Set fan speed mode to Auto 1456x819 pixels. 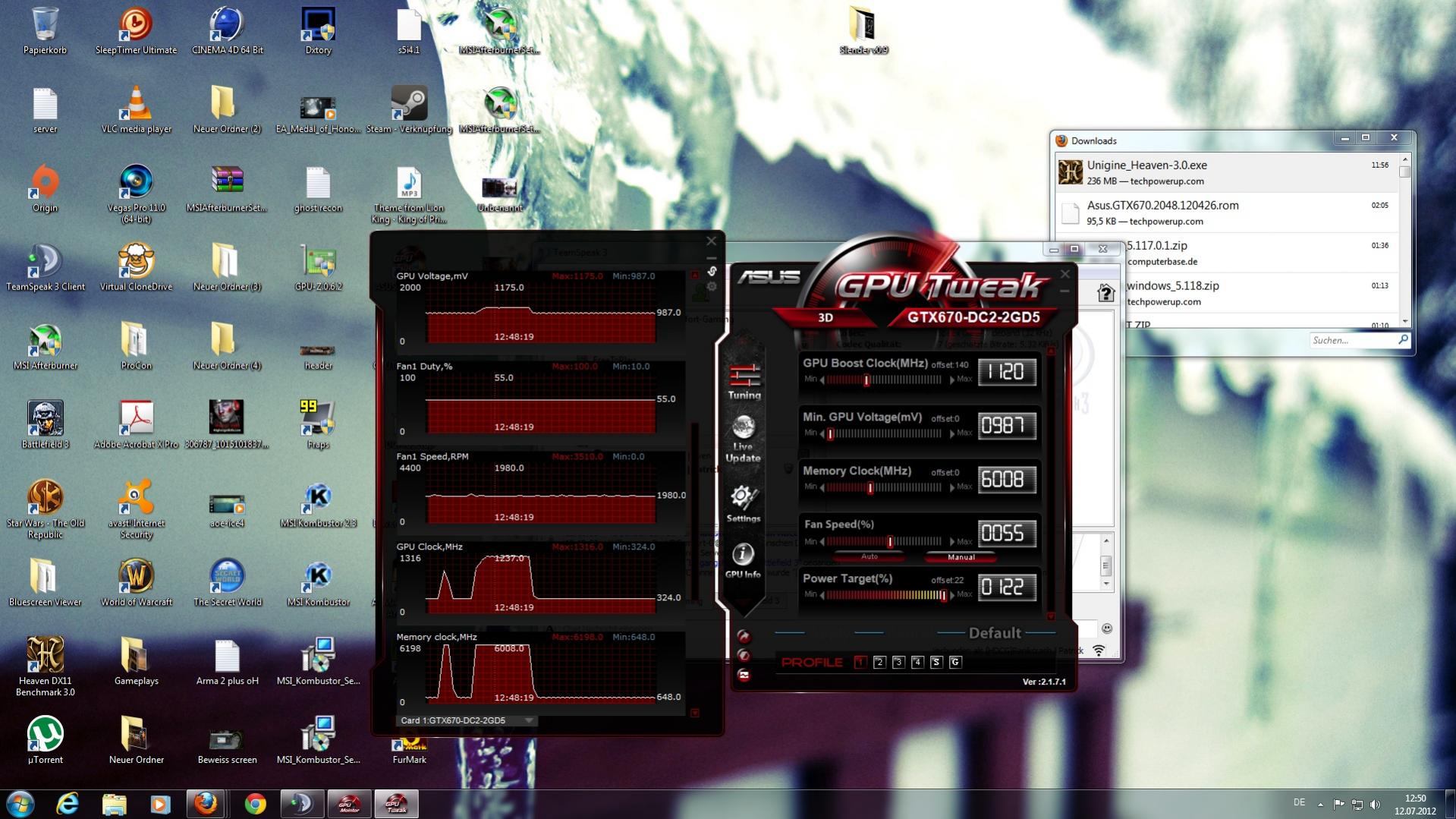pyautogui.click(x=870, y=557)
